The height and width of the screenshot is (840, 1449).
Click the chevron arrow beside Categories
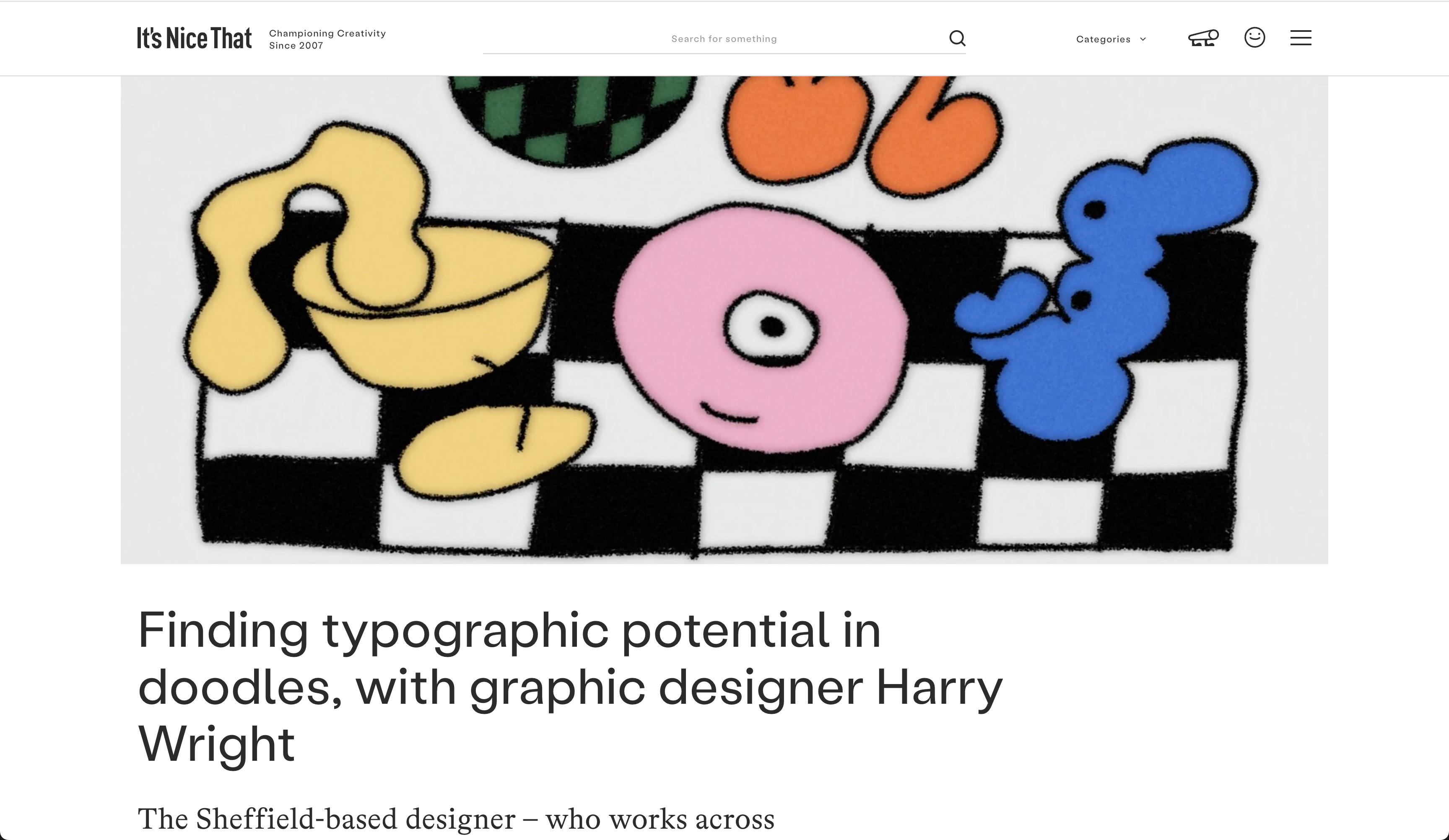click(x=1143, y=39)
